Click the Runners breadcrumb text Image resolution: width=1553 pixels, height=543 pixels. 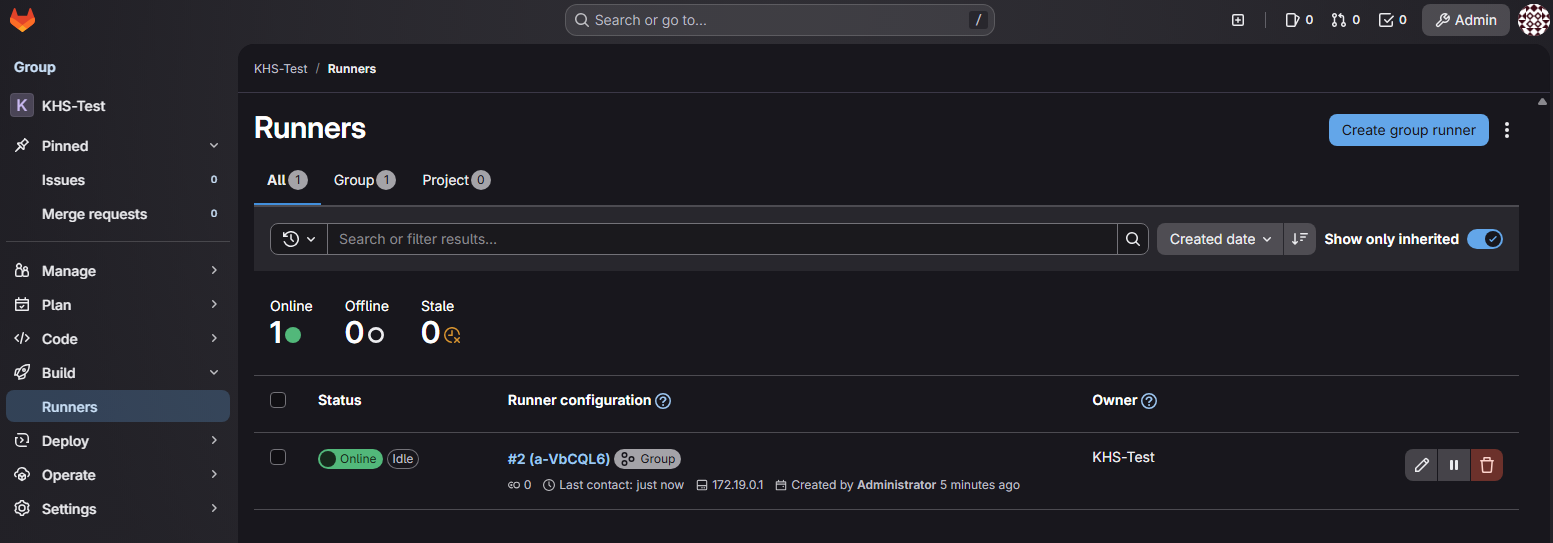[x=352, y=69]
